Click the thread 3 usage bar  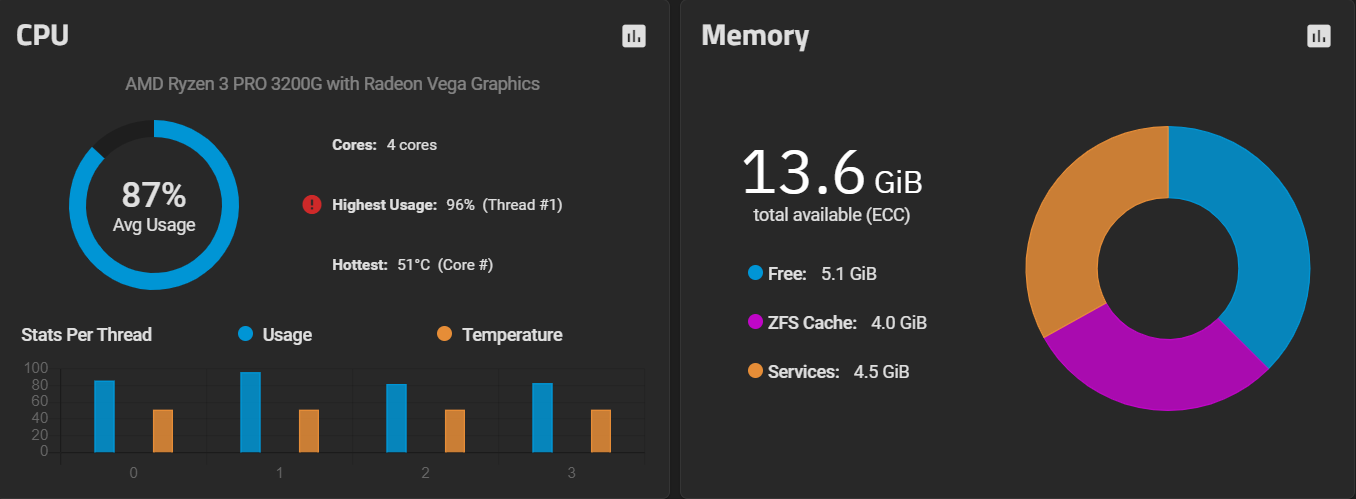coord(542,417)
